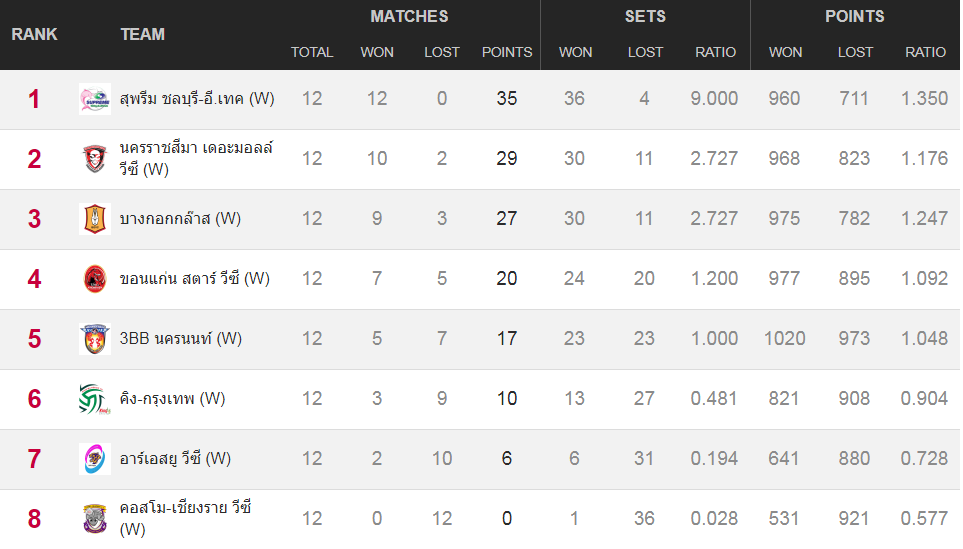Click team name ขอนแก่น สตาร์ วีซี (W)
963x549 pixels.
pyautogui.click(x=194, y=278)
